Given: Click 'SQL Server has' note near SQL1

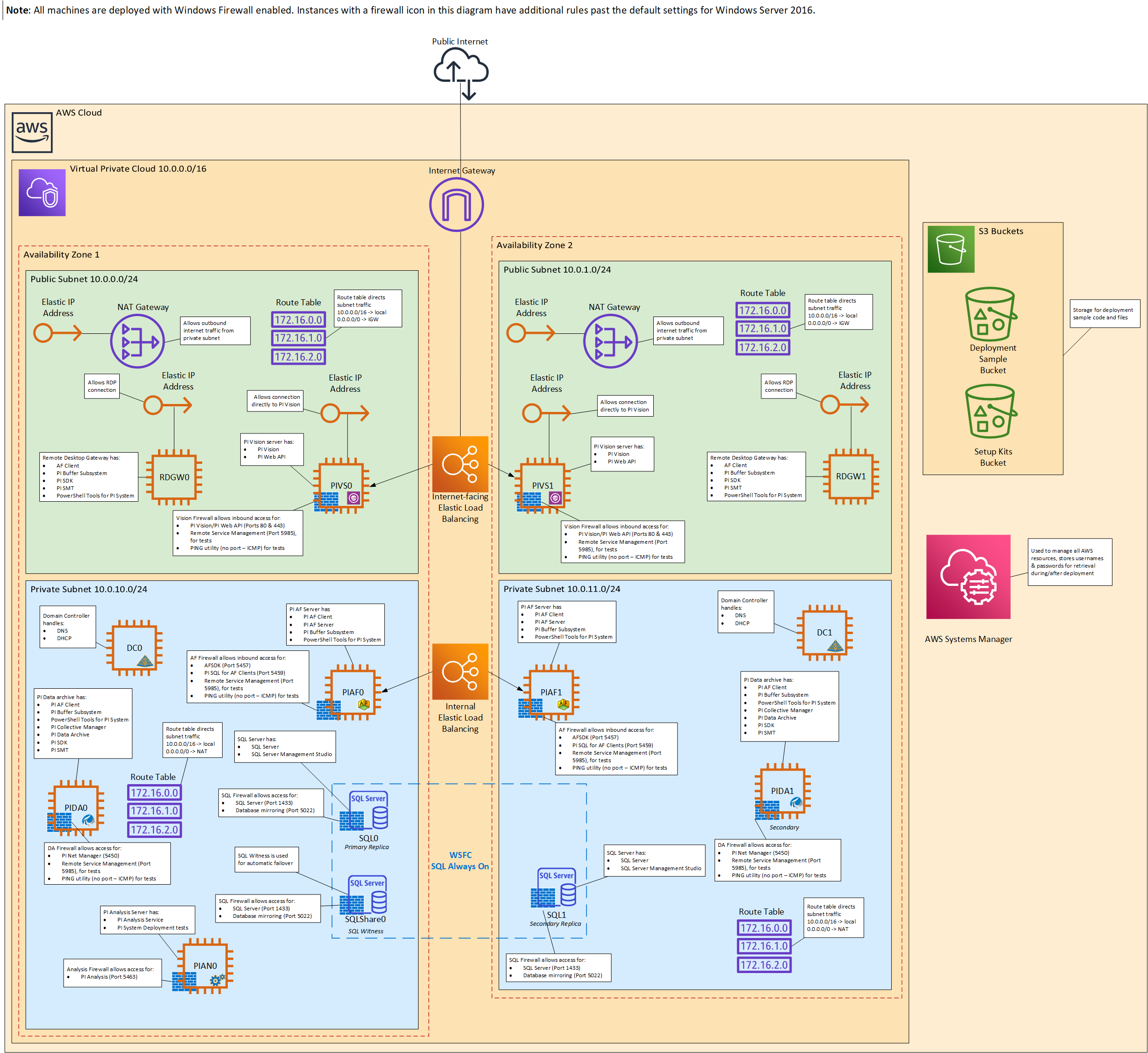Looking at the screenshot, I should [655, 860].
